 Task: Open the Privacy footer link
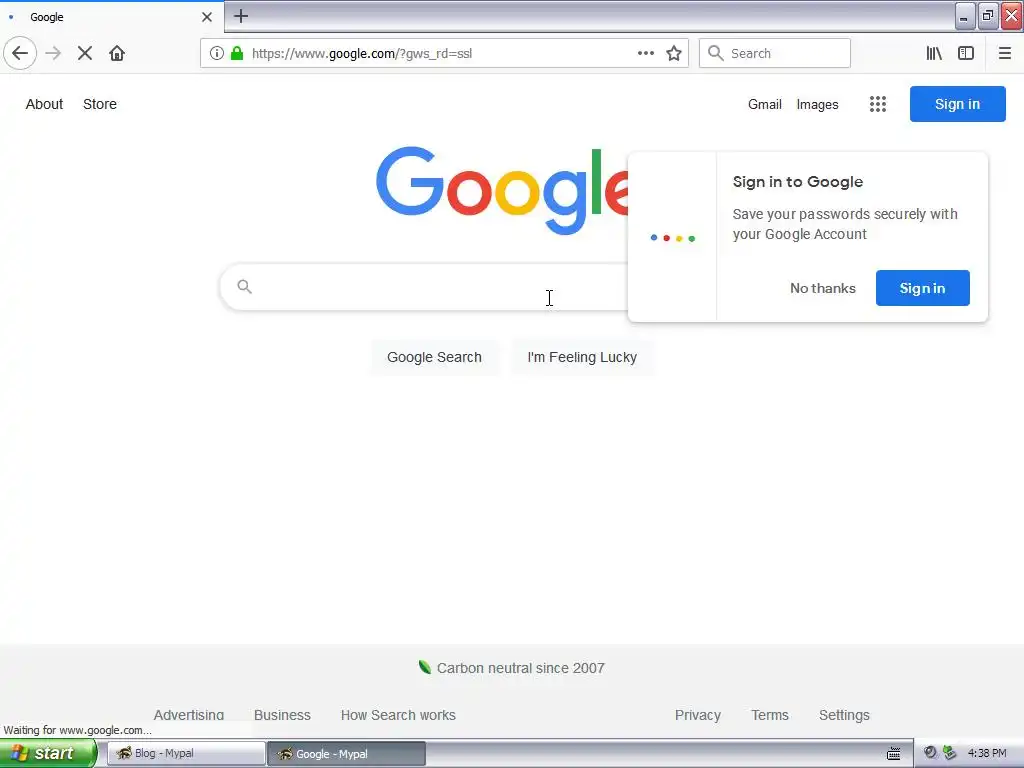pos(697,715)
